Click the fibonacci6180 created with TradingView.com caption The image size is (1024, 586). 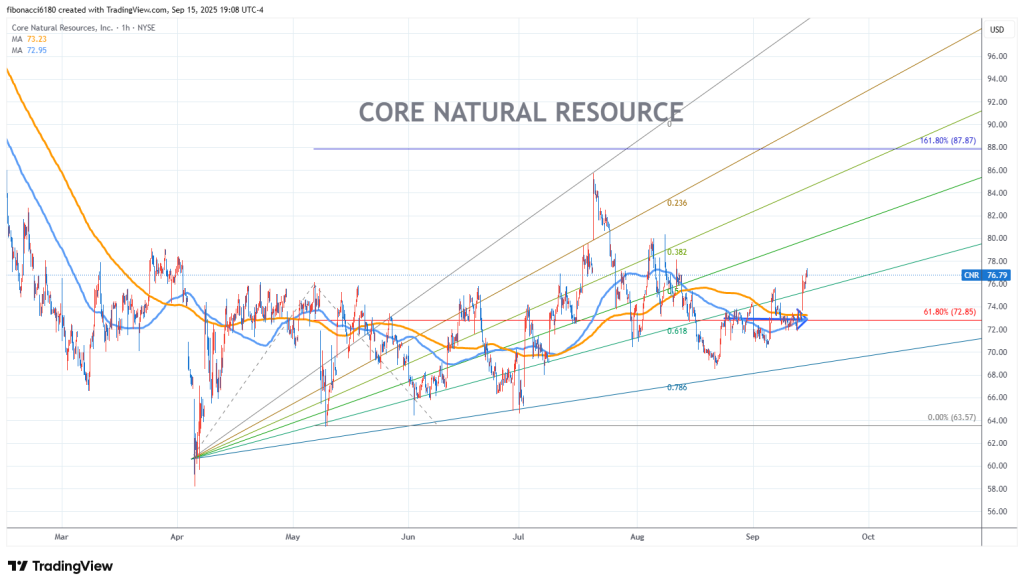tap(135, 10)
